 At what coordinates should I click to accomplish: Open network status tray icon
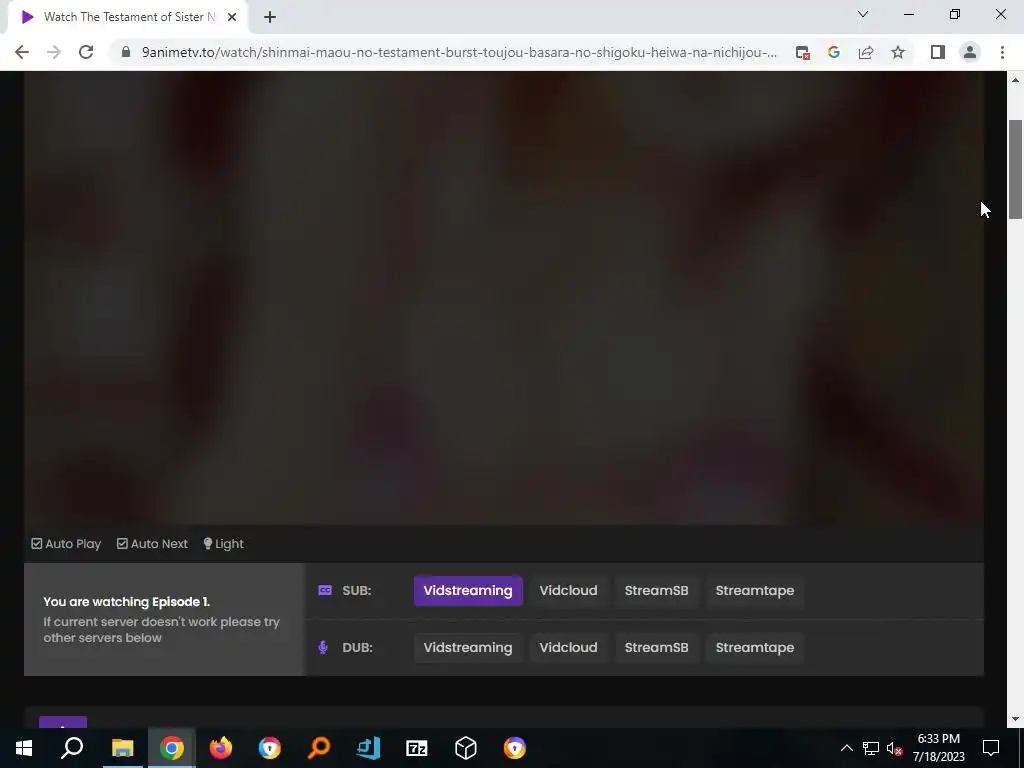[871, 748]
